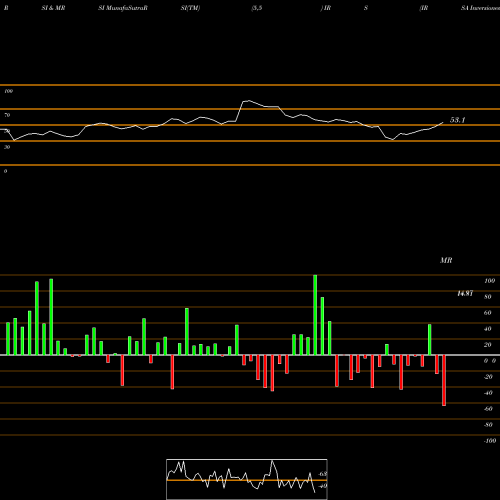Click the MR axis label 80

[x=488, y=297]
